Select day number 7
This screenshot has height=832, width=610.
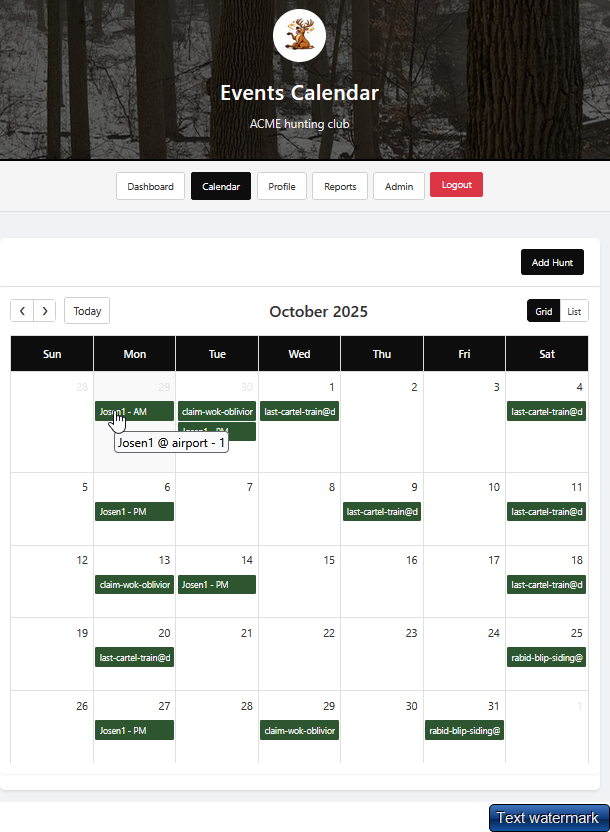[249, 487]
